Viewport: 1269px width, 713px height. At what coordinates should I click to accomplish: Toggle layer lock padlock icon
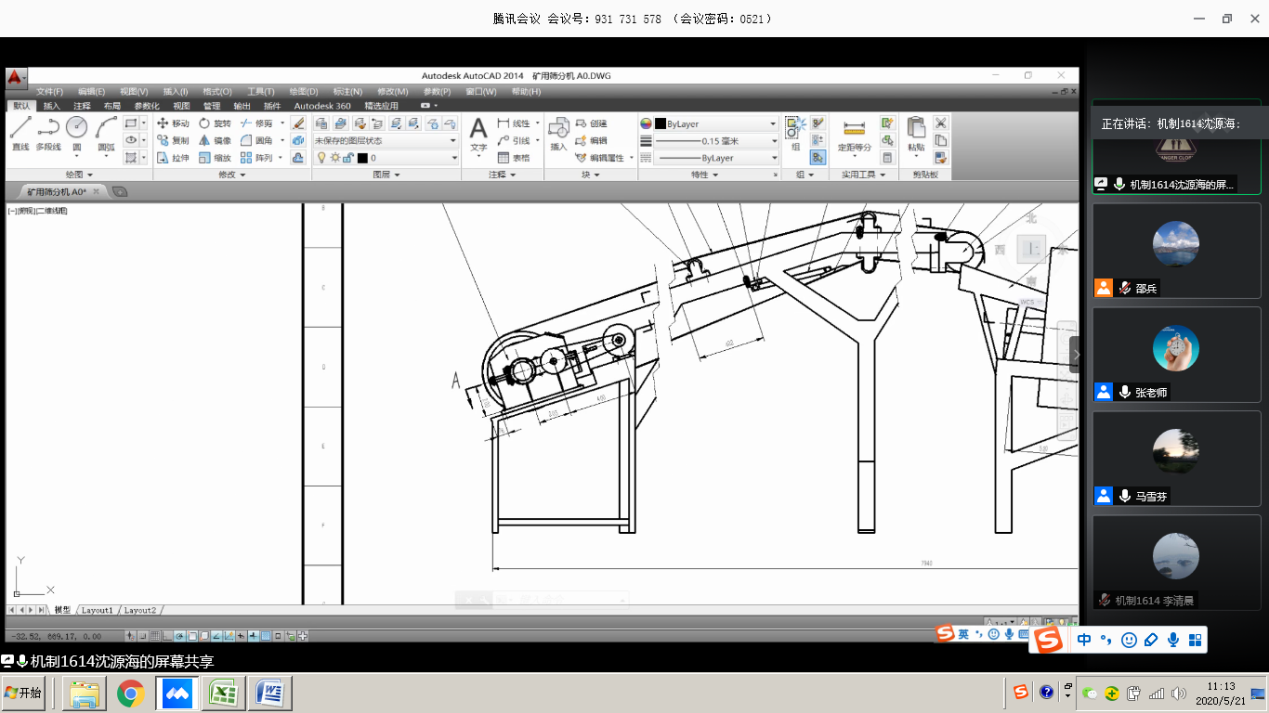pos(347,158)
